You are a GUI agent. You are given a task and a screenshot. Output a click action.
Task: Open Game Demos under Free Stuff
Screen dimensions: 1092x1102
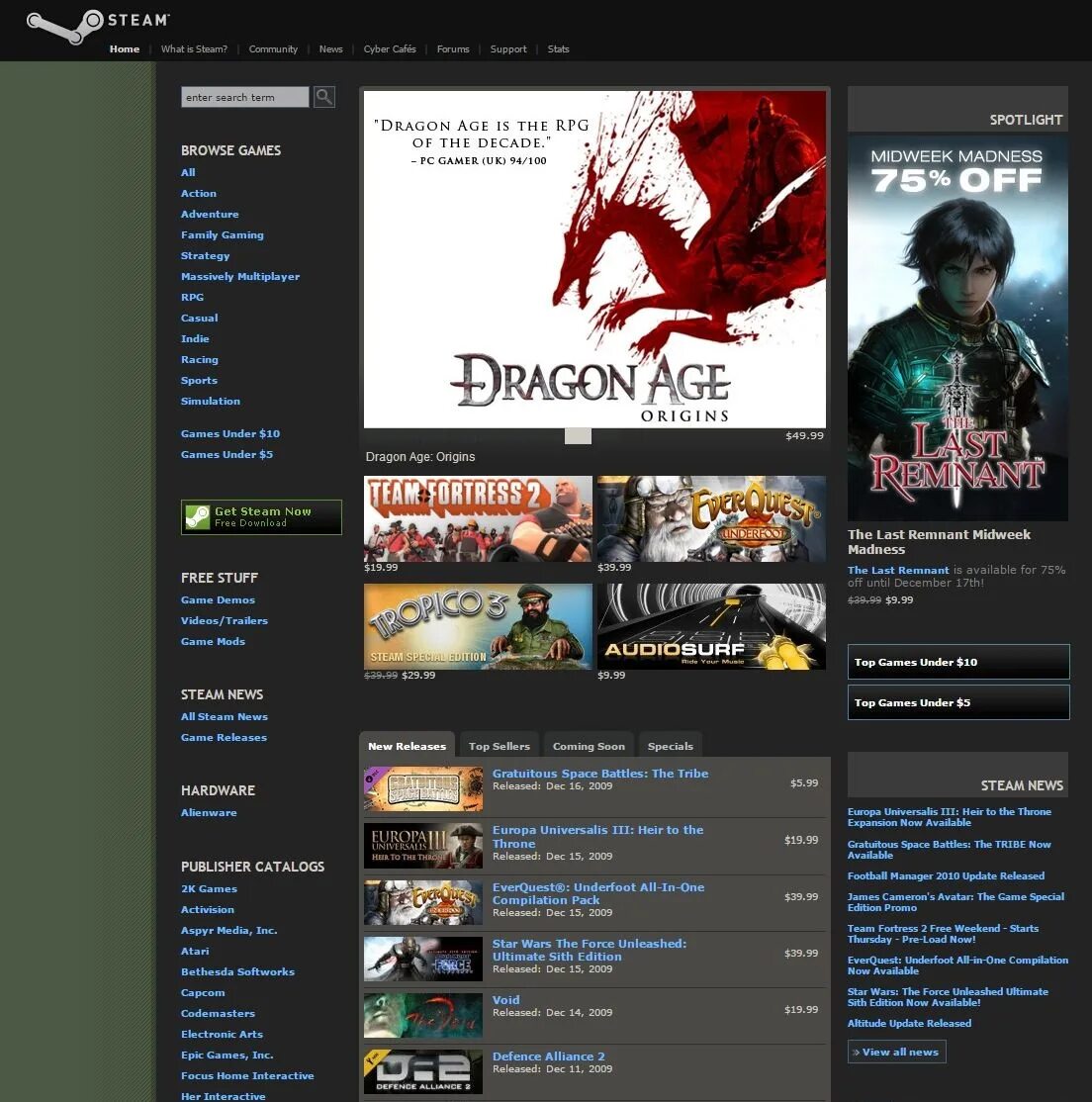coord(218,599)
